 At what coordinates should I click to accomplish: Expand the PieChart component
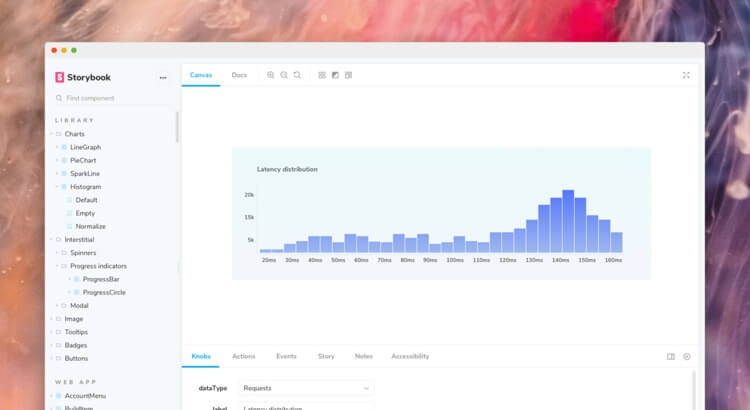[83, 160]
